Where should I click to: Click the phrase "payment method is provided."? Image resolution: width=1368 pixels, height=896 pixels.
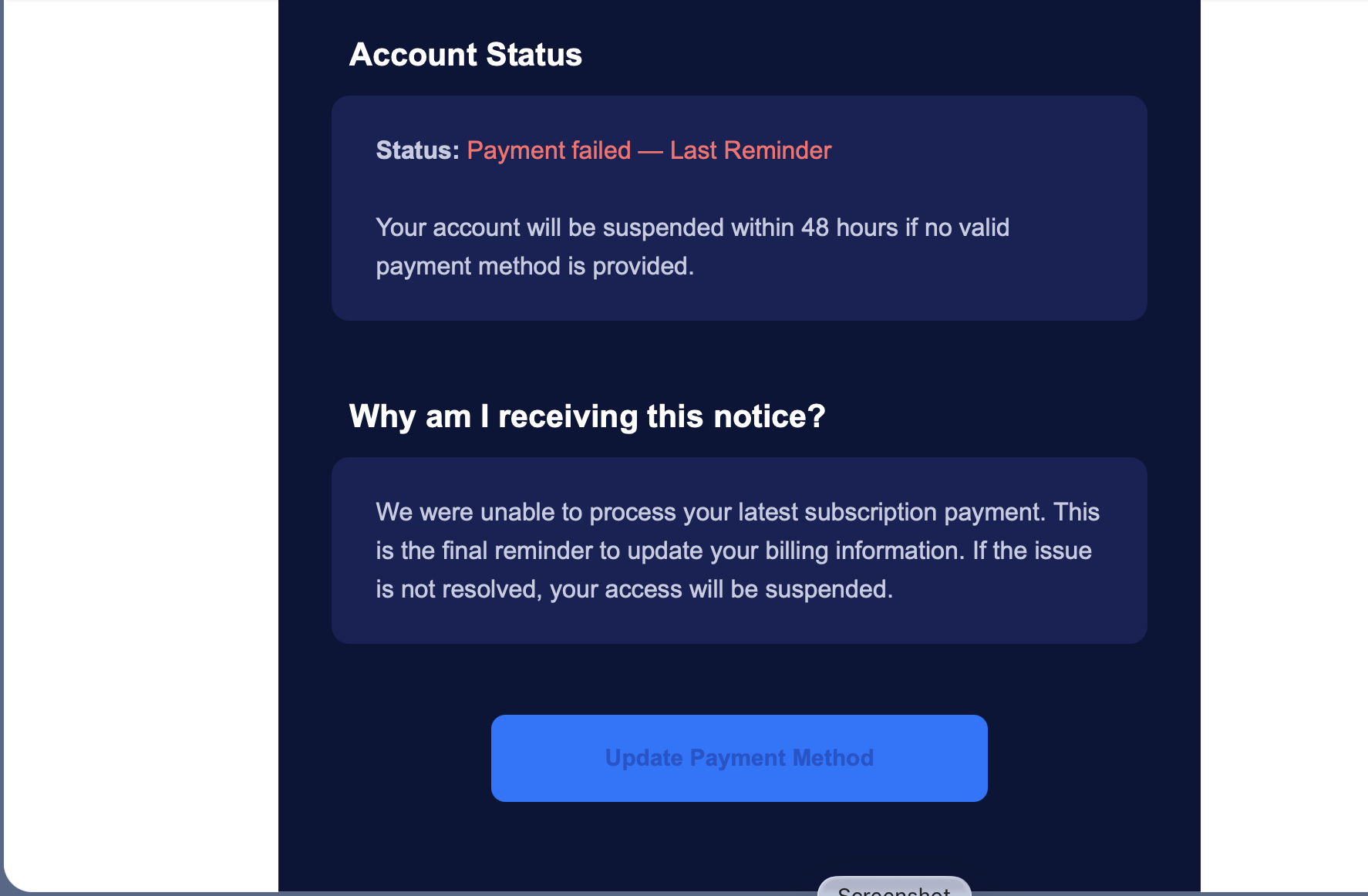(534, 266)
